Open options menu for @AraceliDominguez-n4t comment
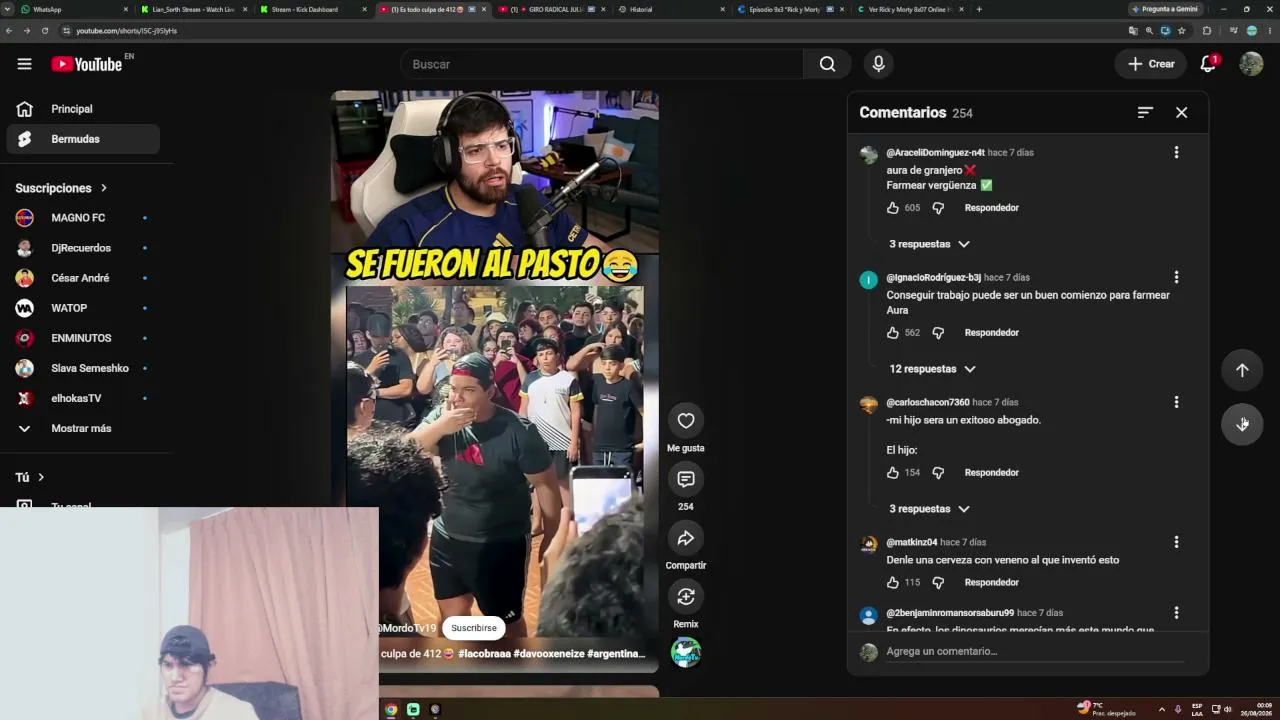Image resolution: width=1280 pixels, height=720 pixels. coord(1176,152)
